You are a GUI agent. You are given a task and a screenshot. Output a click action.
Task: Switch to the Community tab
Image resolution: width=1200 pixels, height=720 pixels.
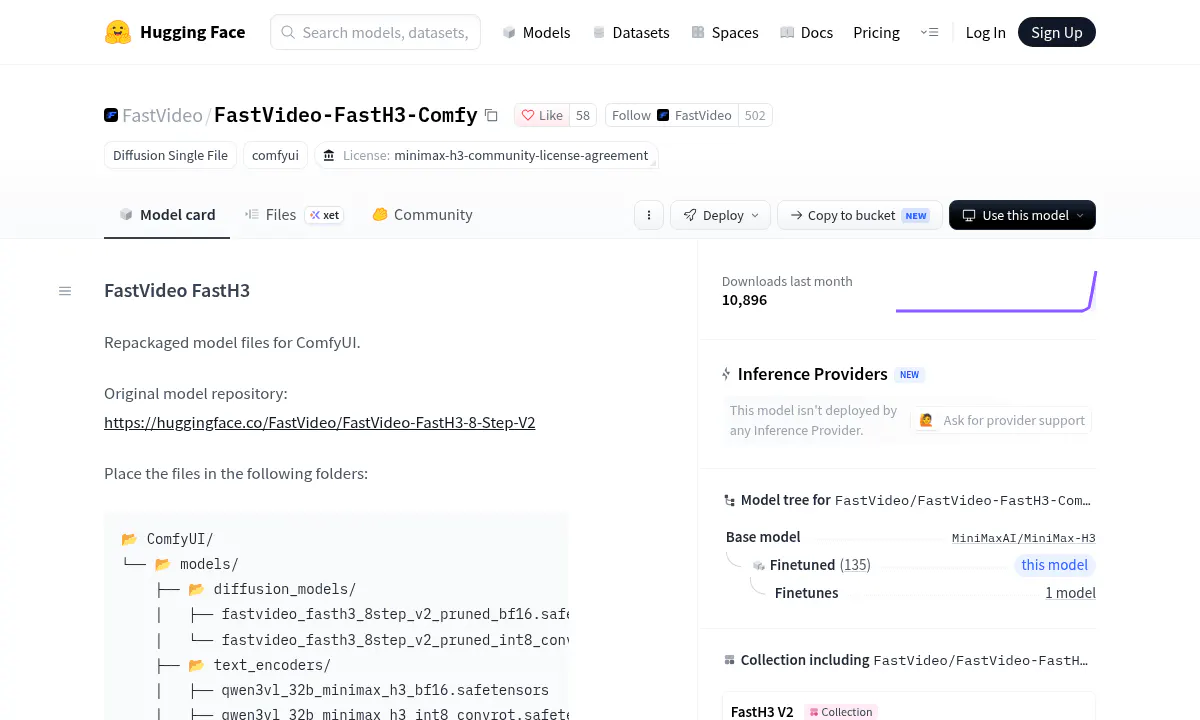click(422, 214)
